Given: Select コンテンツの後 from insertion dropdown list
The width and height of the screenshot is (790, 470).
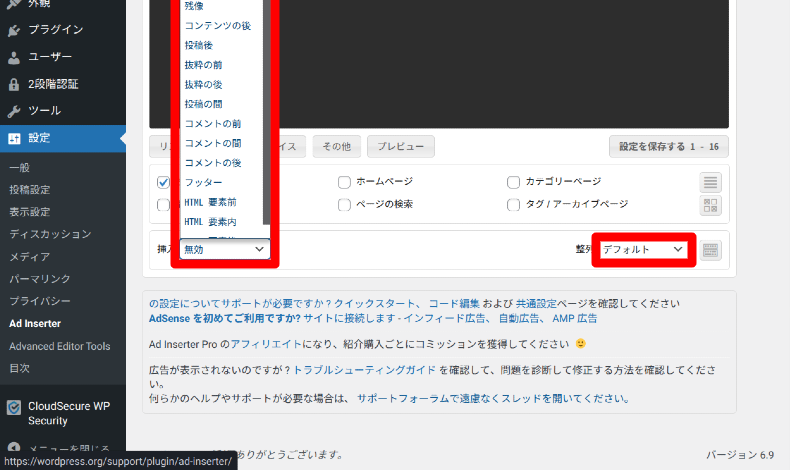Looking at the screenshot, I should 218,26.
